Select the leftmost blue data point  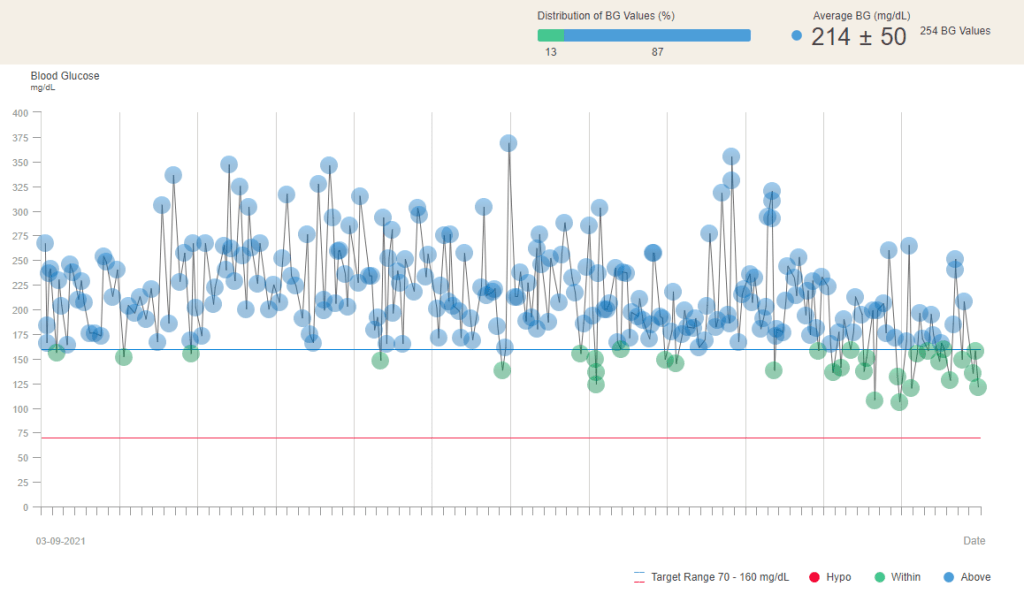[x=44, y=243]
